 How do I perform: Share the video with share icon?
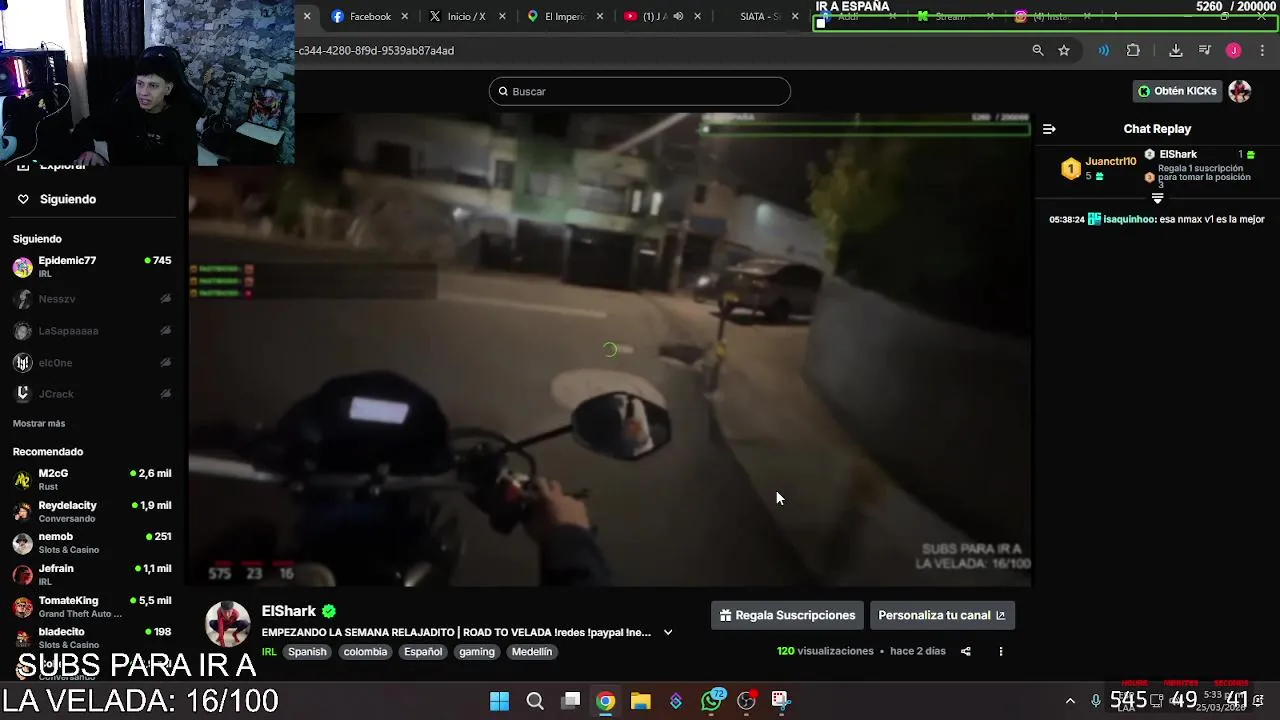966,651
